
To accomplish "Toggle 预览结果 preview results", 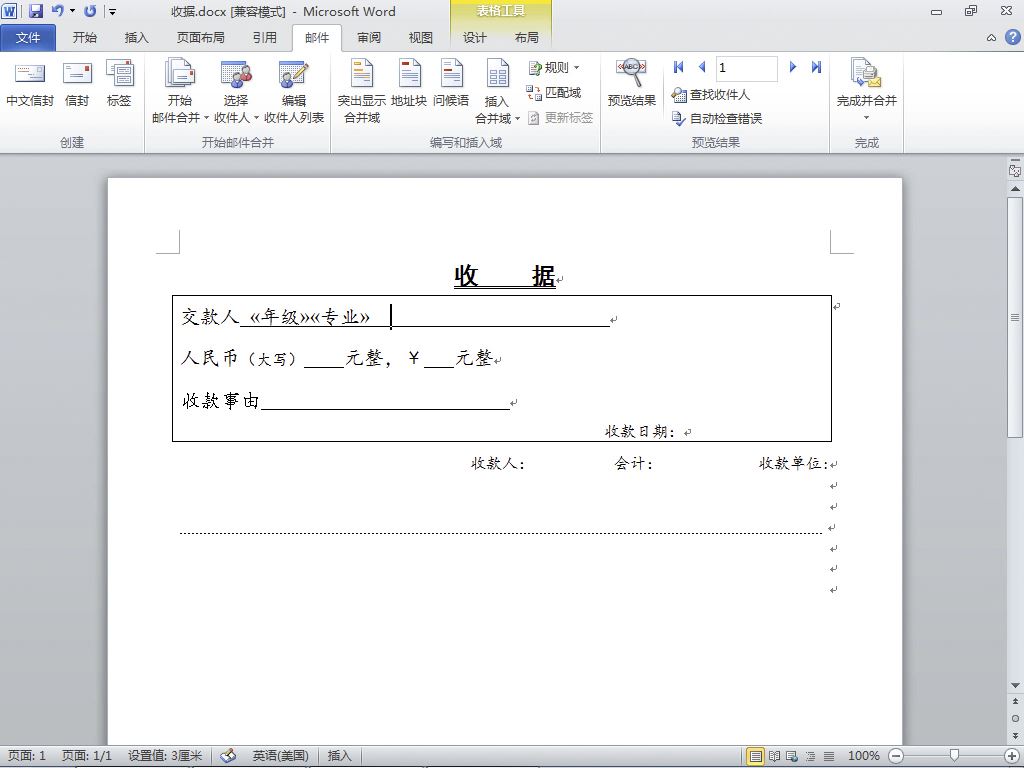I will 632,83.
